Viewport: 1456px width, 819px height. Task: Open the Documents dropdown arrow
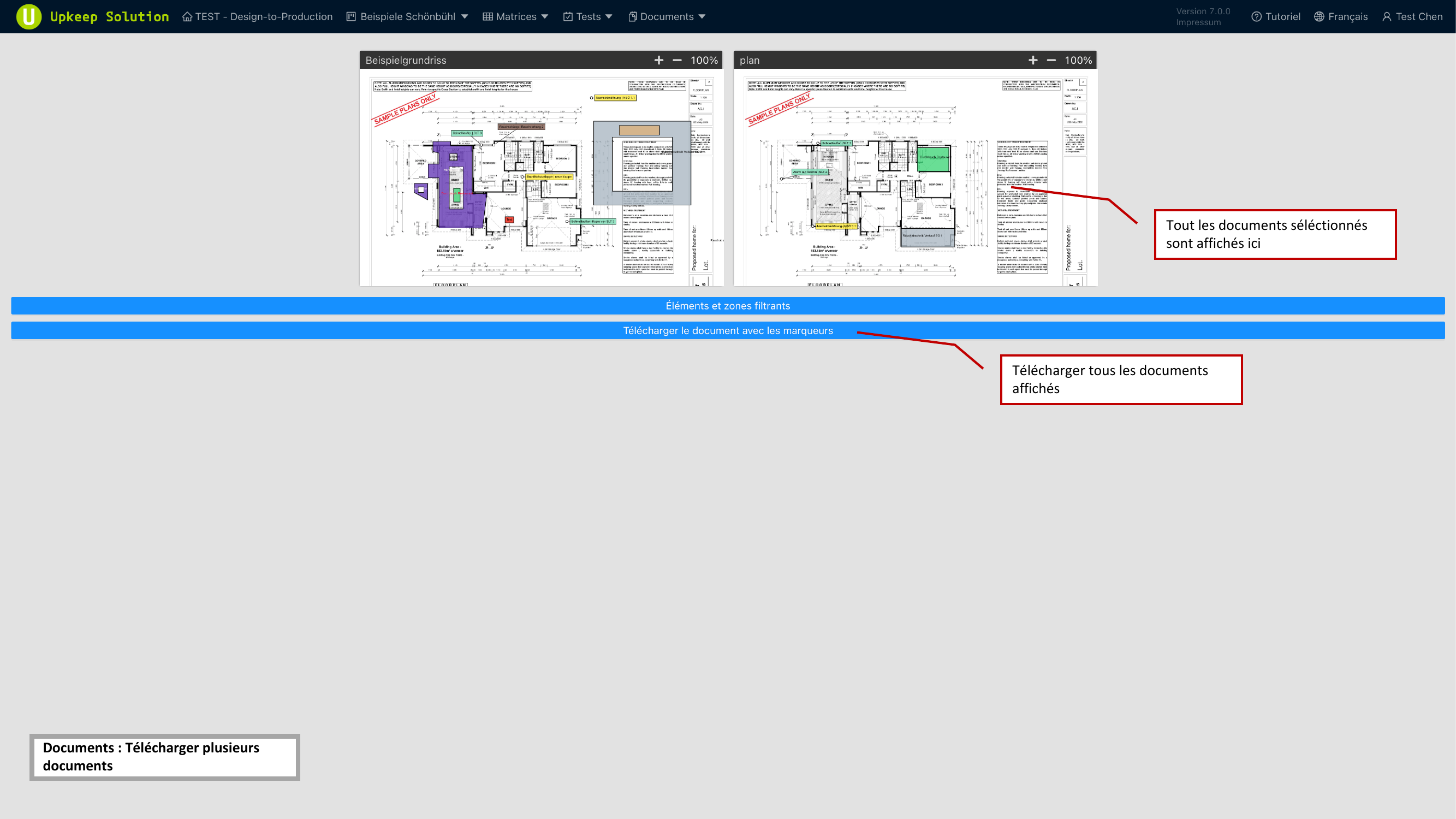702,16
